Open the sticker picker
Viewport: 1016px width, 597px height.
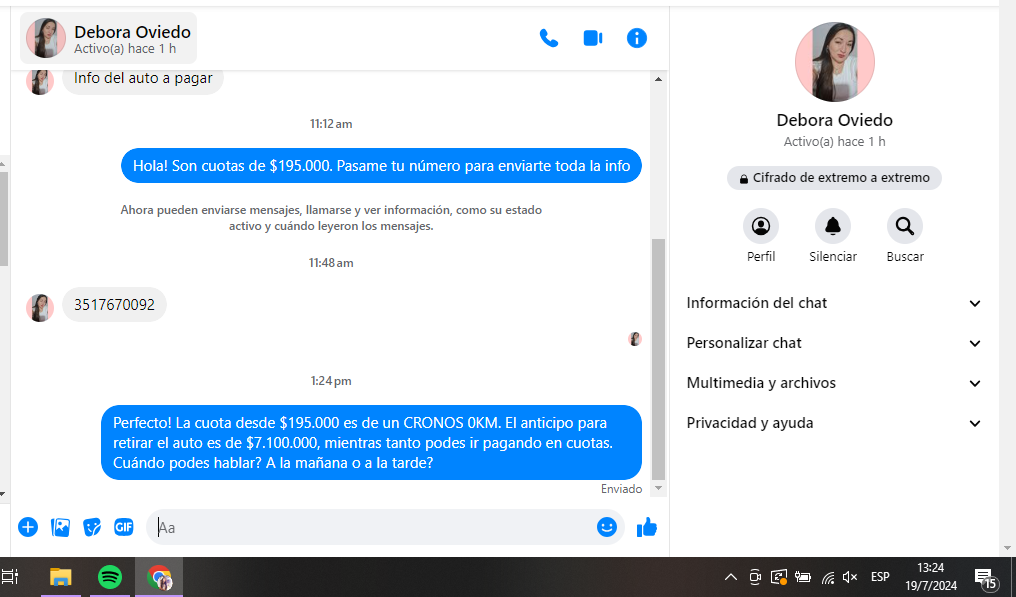pos(92,527)
